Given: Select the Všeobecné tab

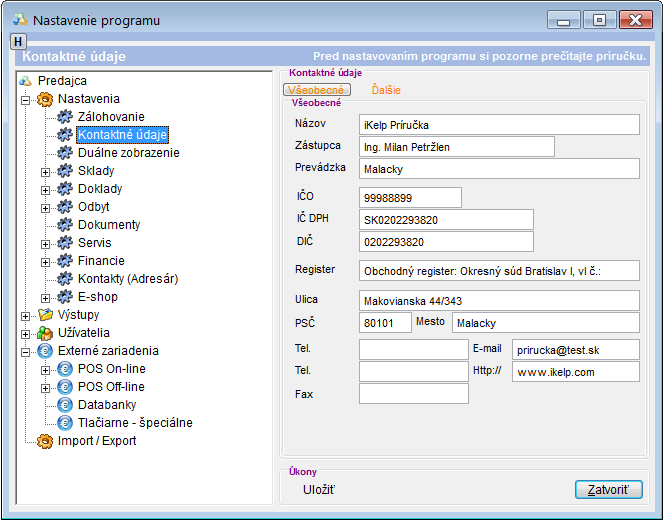Looking at the screenshot, I should click(x=316, y=90).
